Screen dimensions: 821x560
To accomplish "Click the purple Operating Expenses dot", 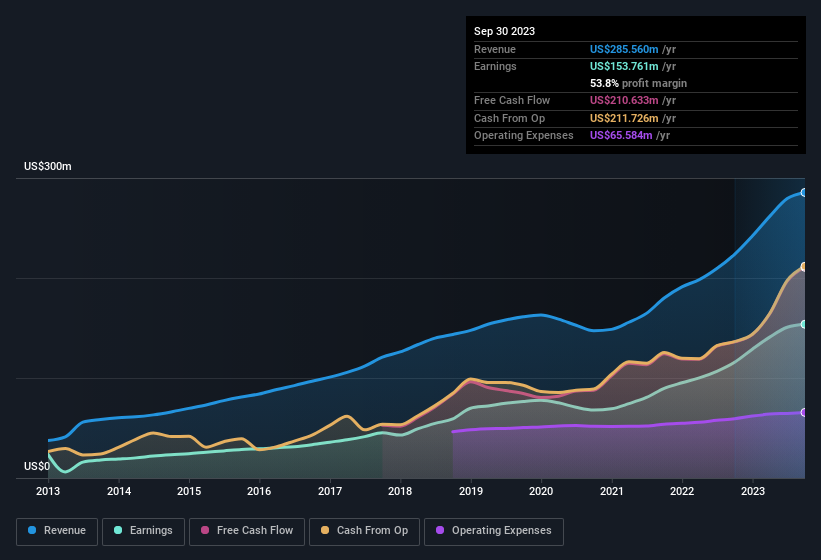I will point(440,531).
